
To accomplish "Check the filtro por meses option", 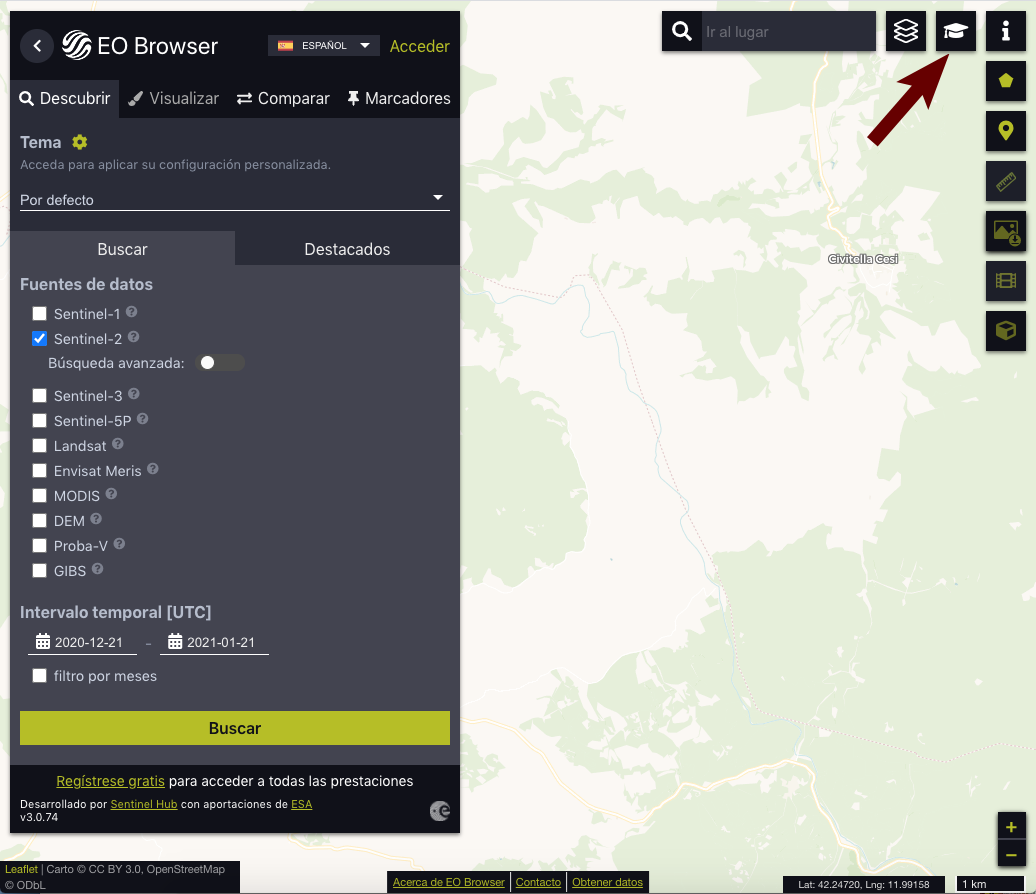I will (40, 676).
